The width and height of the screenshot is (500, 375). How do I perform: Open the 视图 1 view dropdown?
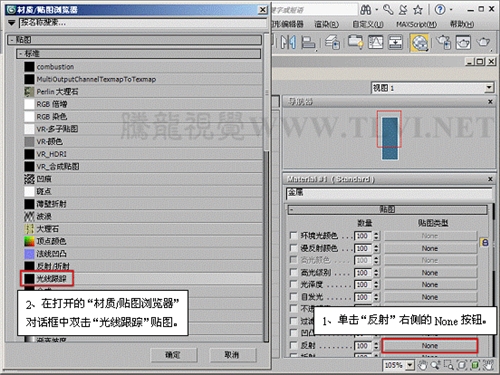coord(489,88)
